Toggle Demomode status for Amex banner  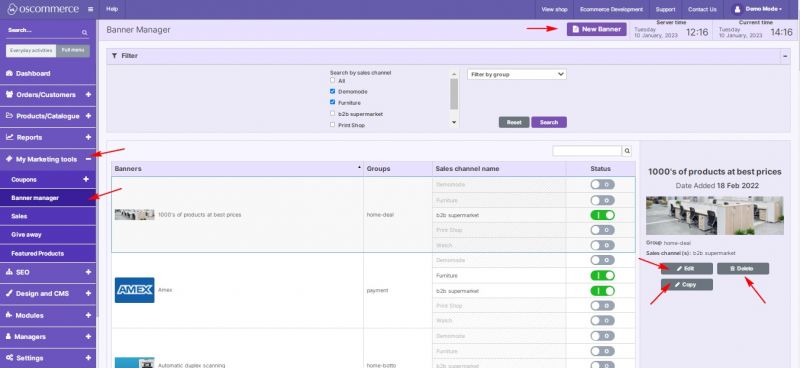[603, 260]
